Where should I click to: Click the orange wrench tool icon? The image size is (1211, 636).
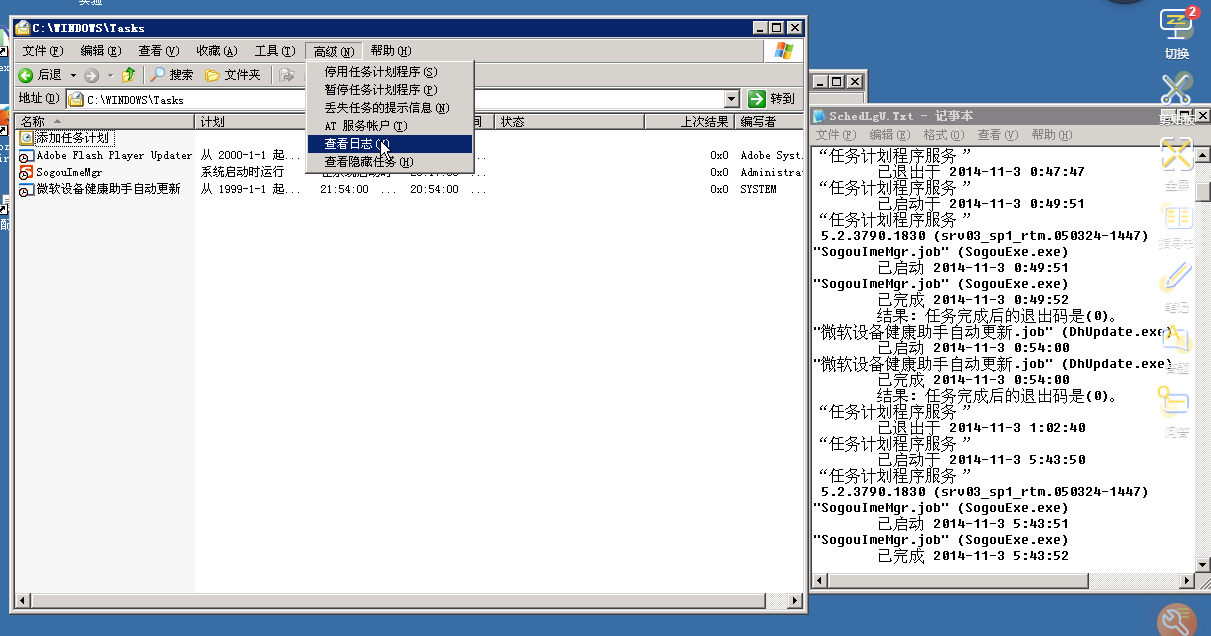pos(1177,621)
